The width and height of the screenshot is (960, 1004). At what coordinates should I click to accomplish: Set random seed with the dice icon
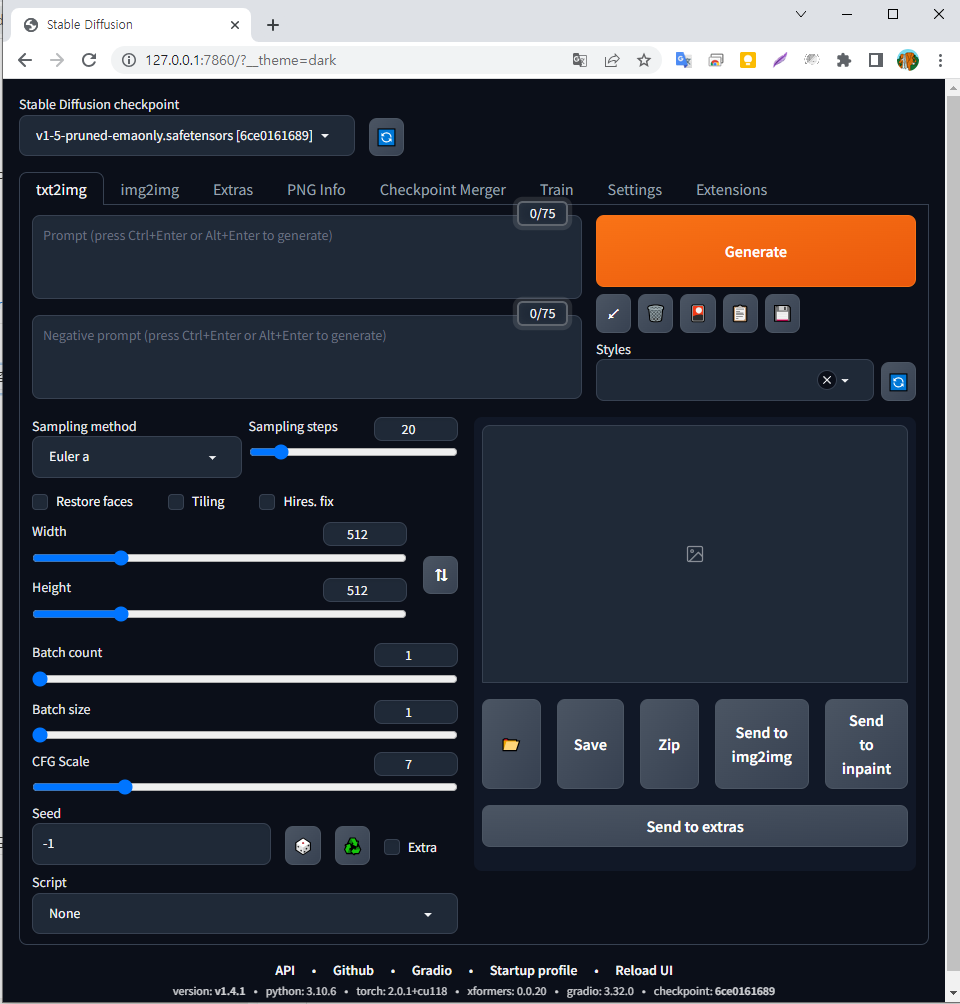pyautogui.click(x=303, y=846)
